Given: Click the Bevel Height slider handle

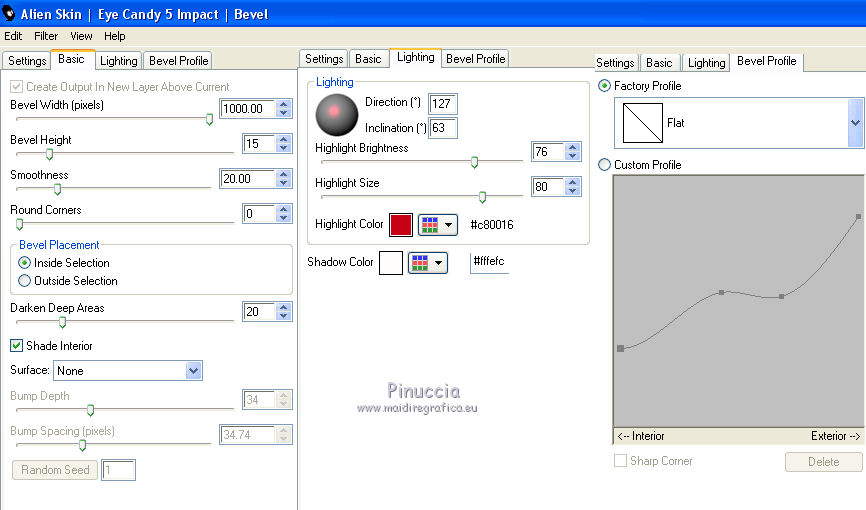Looking at the screenshot, I should [50, 154].
